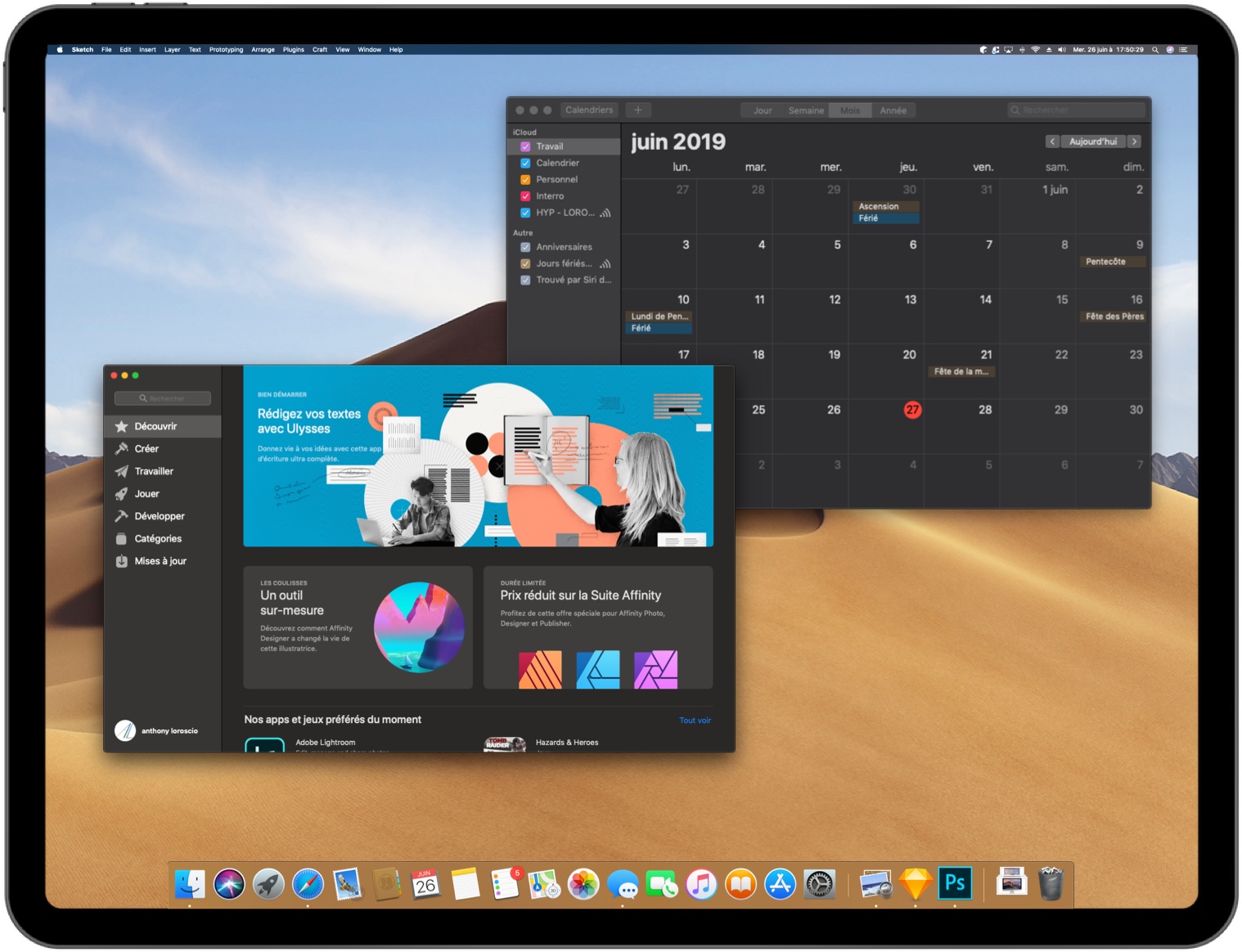Click the Calendar Rechercher search field
Screen dimensions: 1242x952
1076,110
